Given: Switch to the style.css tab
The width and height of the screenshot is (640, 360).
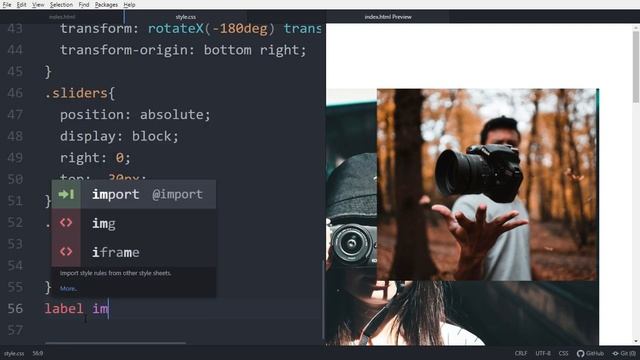Looking at the screenshot, I should pyautogui.click(x=186, y=17).
